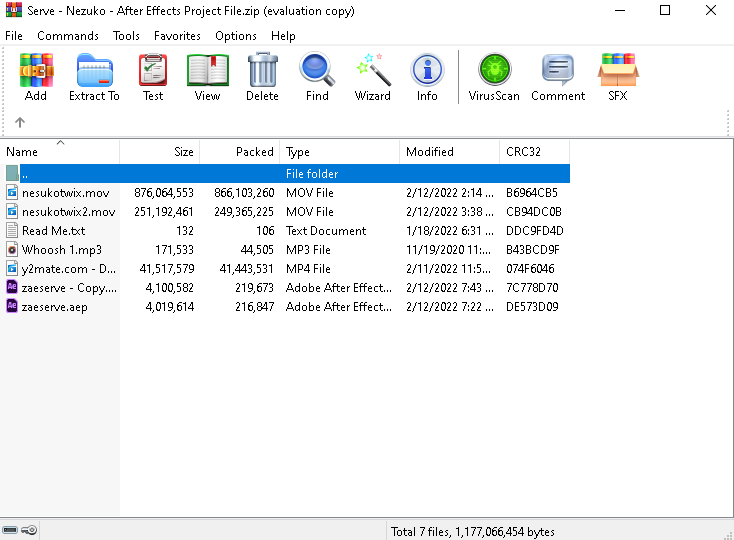
Task: Sort files by Type column header
Action: (339, 152)
